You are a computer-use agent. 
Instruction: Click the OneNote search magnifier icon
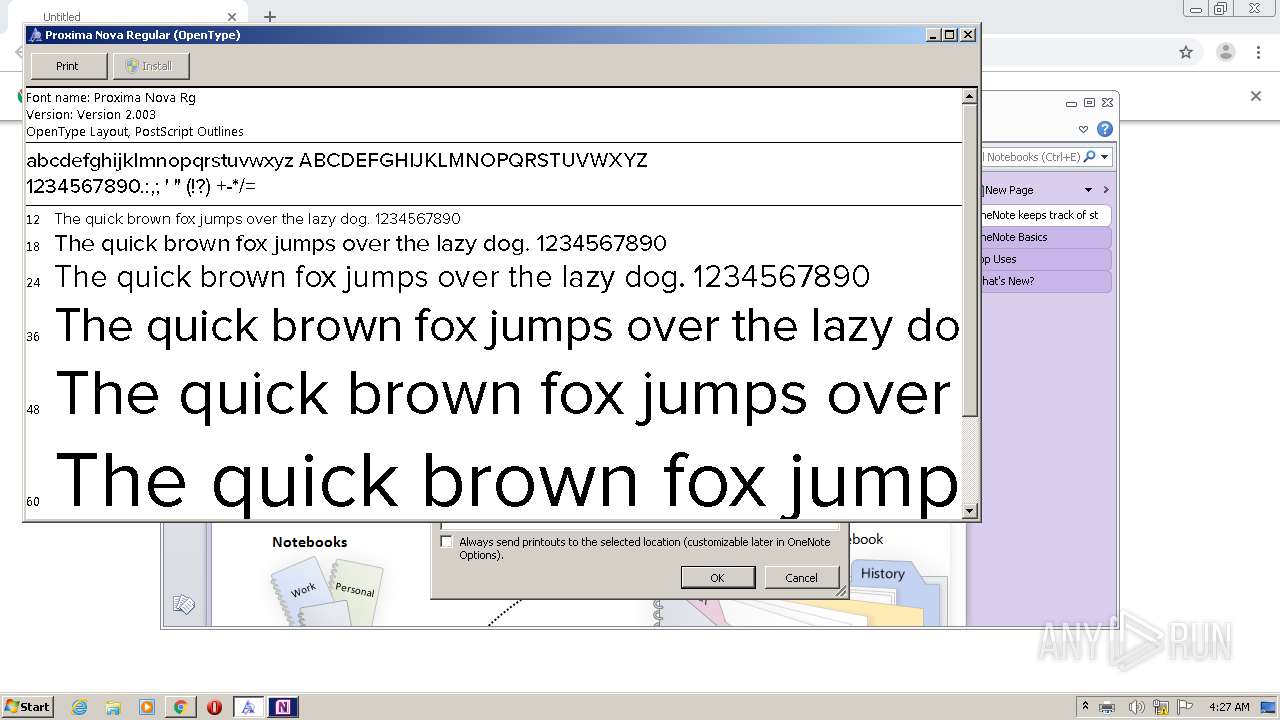(x=1089, y=156)
